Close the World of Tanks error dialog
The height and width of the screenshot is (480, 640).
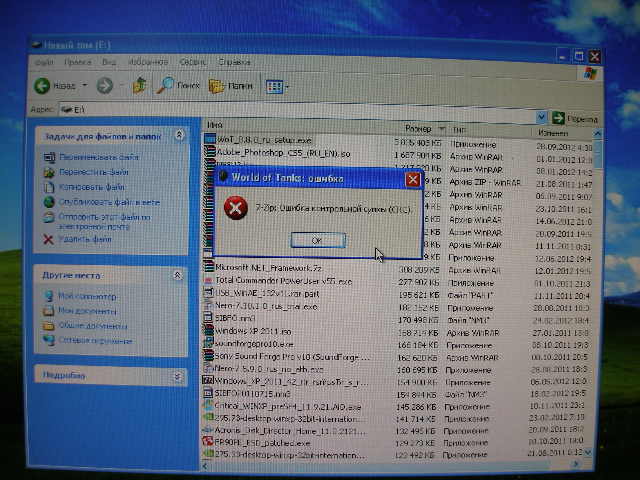coord(413,179)
